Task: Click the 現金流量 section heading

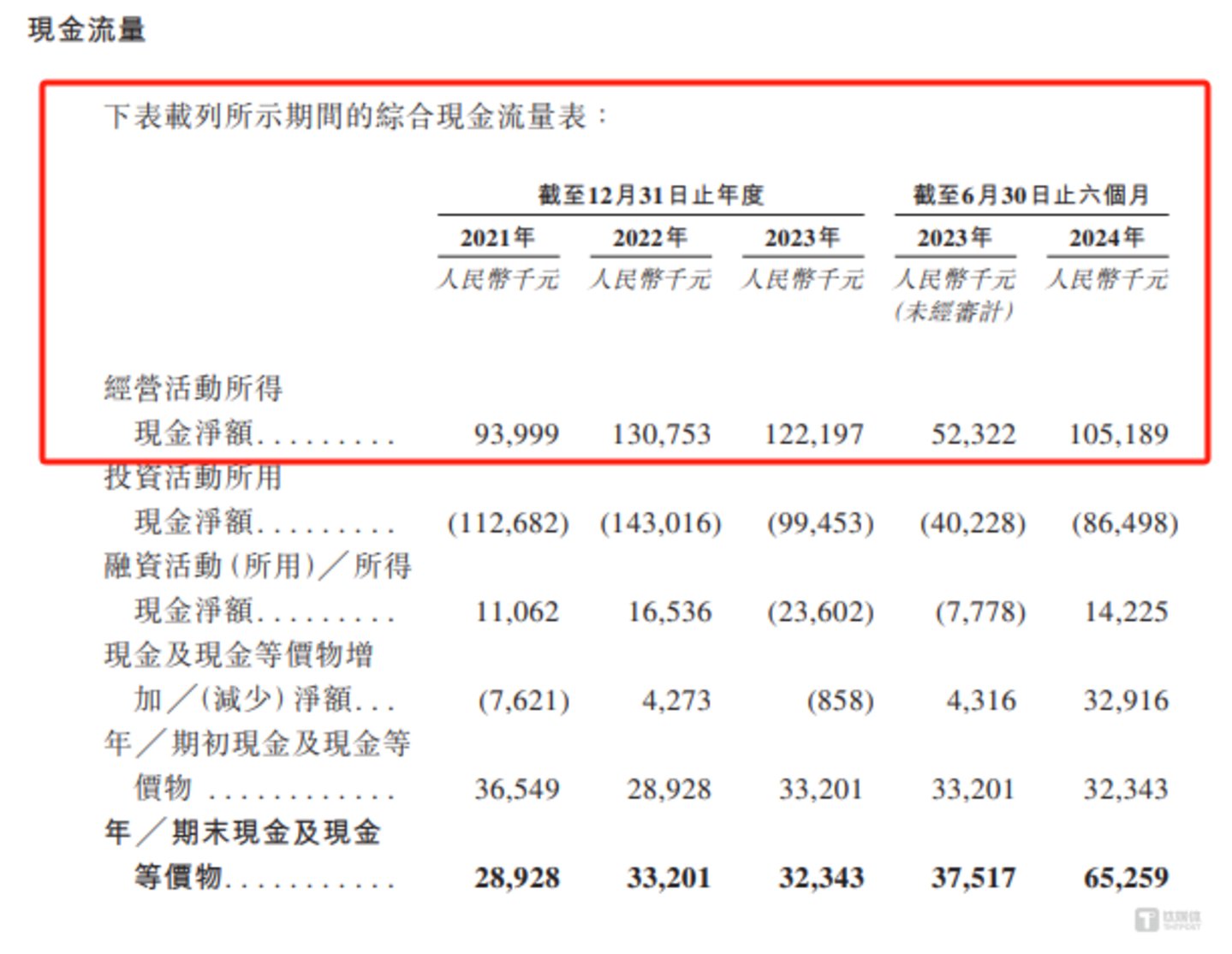Action: click(86, 30)
